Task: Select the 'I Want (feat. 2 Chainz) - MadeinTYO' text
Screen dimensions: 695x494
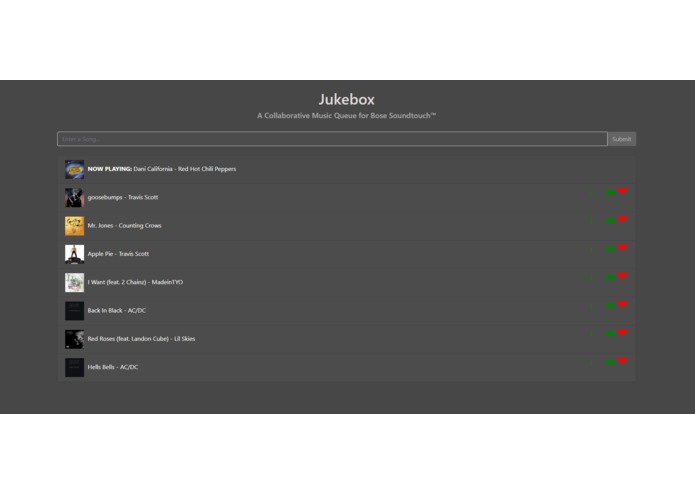Action: pos(135,282)
